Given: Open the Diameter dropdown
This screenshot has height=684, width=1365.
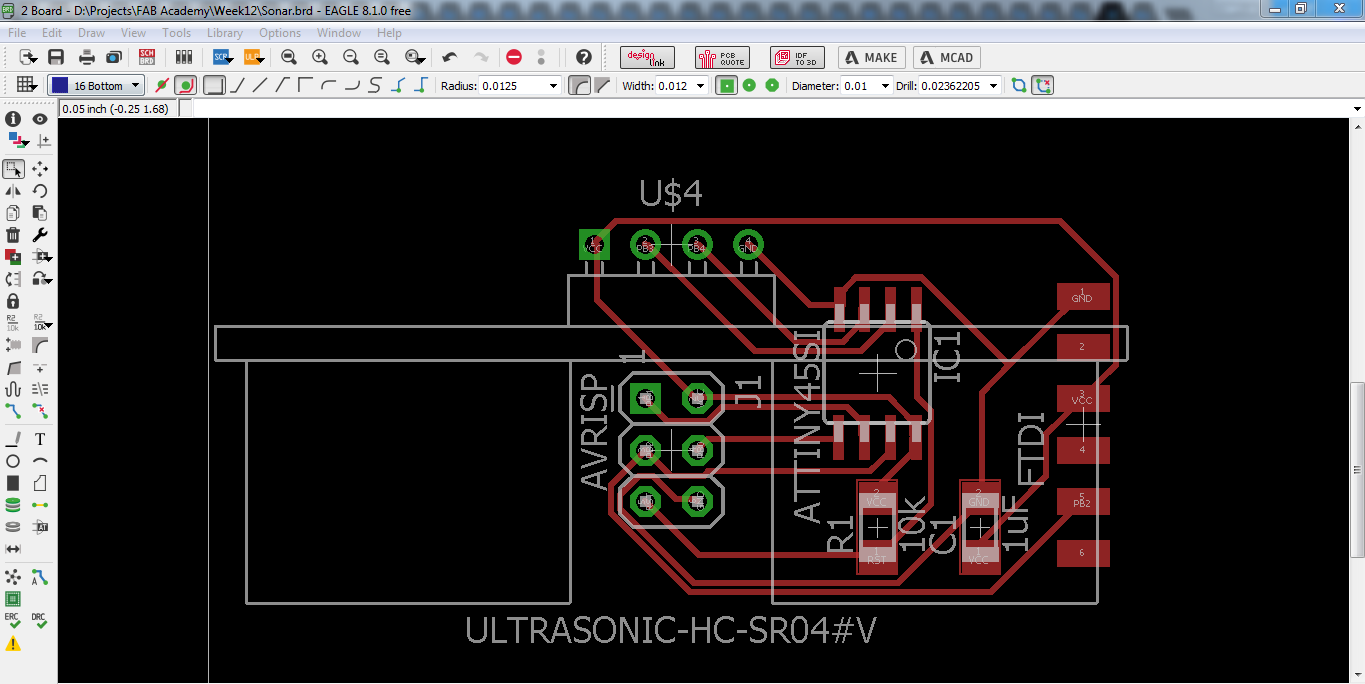Looking at the screenshot, I should coord(885,86).
